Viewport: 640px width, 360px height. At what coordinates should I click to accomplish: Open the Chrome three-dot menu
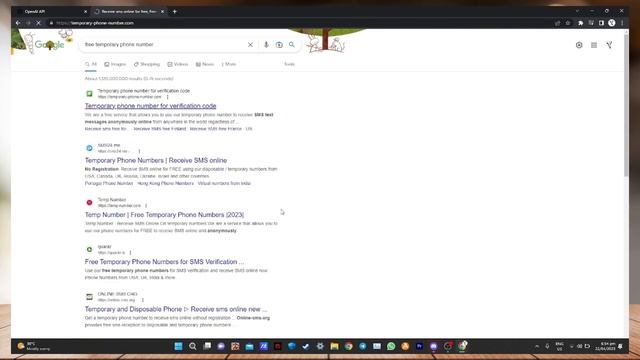[x=622, y=23]
